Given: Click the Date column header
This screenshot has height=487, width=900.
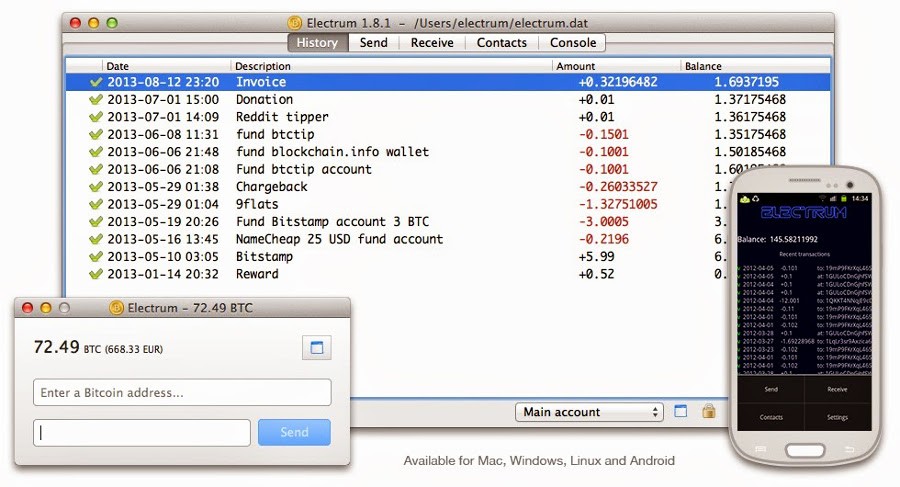Looking at the screenshot, I should coord(166,65).
